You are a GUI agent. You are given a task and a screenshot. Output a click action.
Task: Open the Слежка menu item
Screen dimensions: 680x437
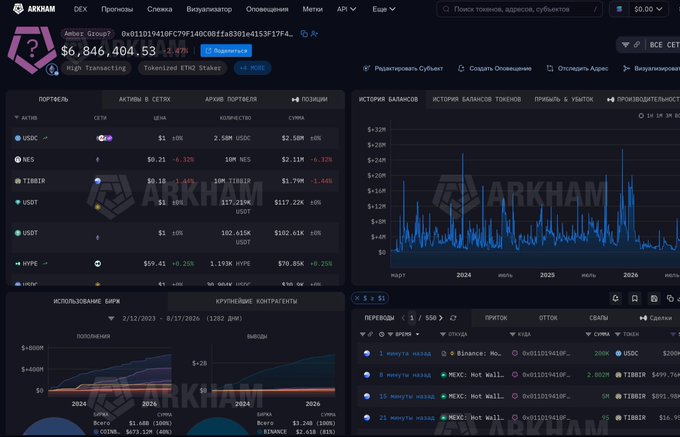pyautogui.click(x=160, y=9)
